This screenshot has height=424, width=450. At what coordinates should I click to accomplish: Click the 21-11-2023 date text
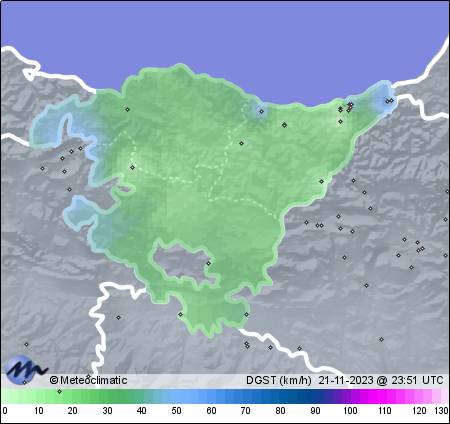click(x=346, y=380)
